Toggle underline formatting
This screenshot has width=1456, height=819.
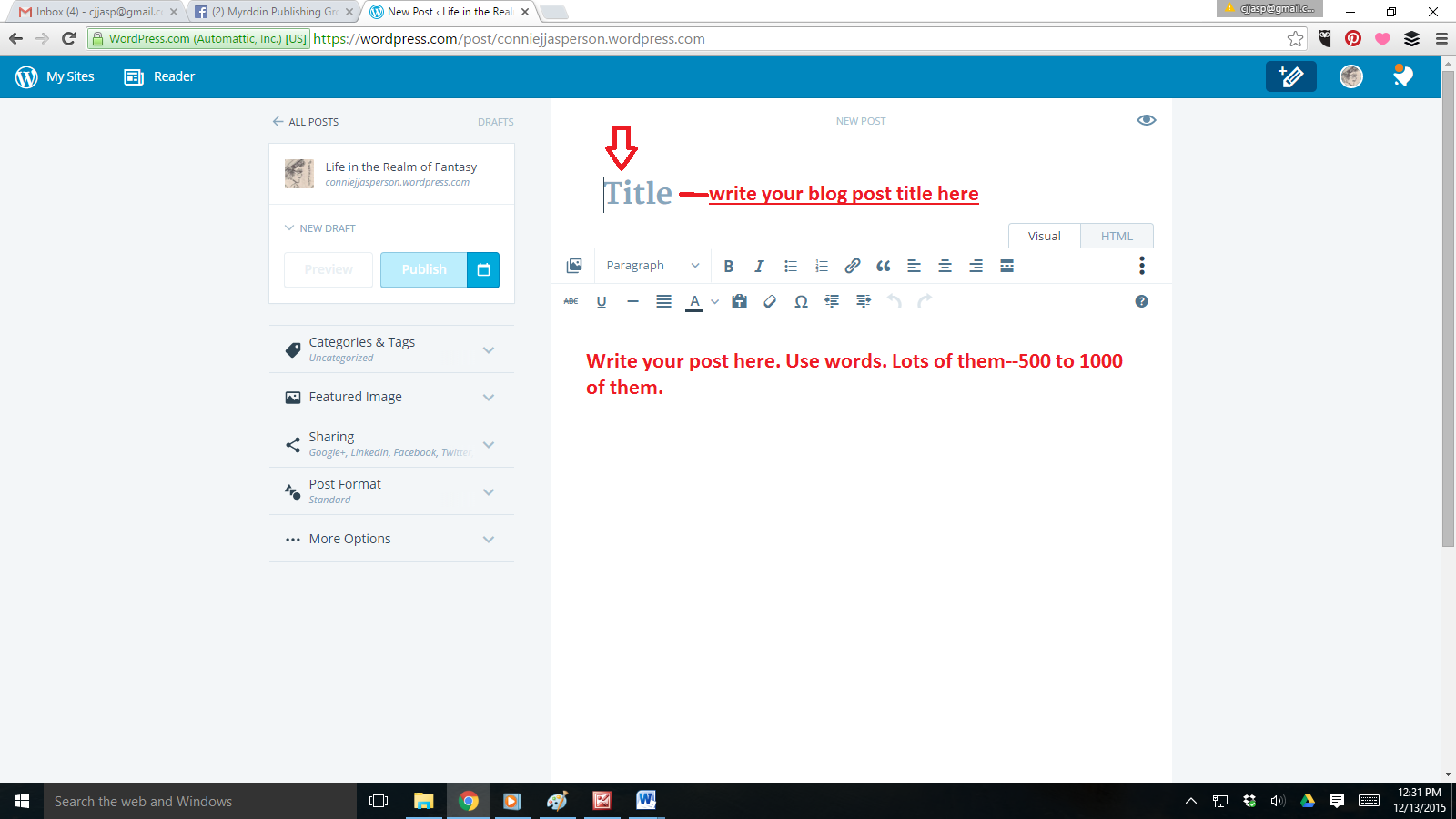[x=602, y=302]
